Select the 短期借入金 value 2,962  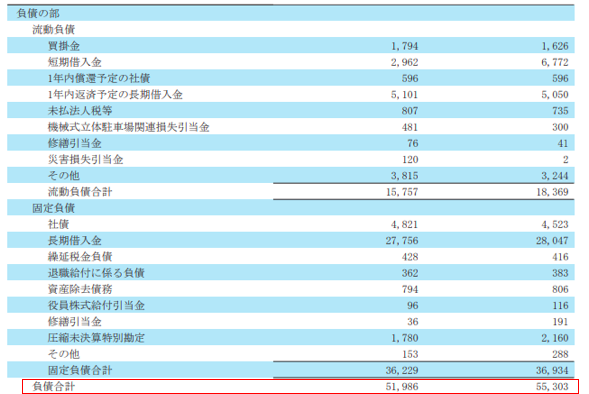click(x=404, y=62)
